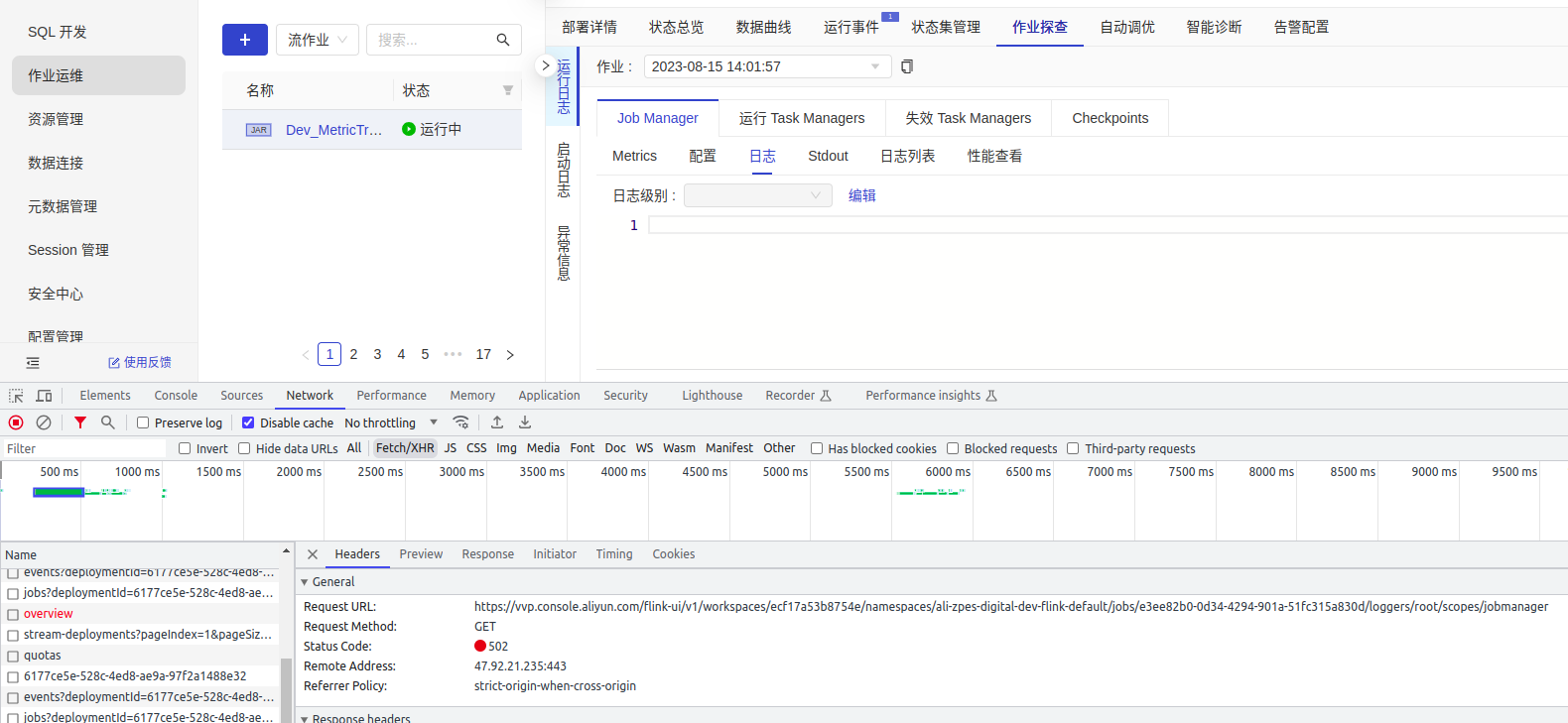
Task: Uncheck Disable cache checkbox
Action: tap(248, 422)
